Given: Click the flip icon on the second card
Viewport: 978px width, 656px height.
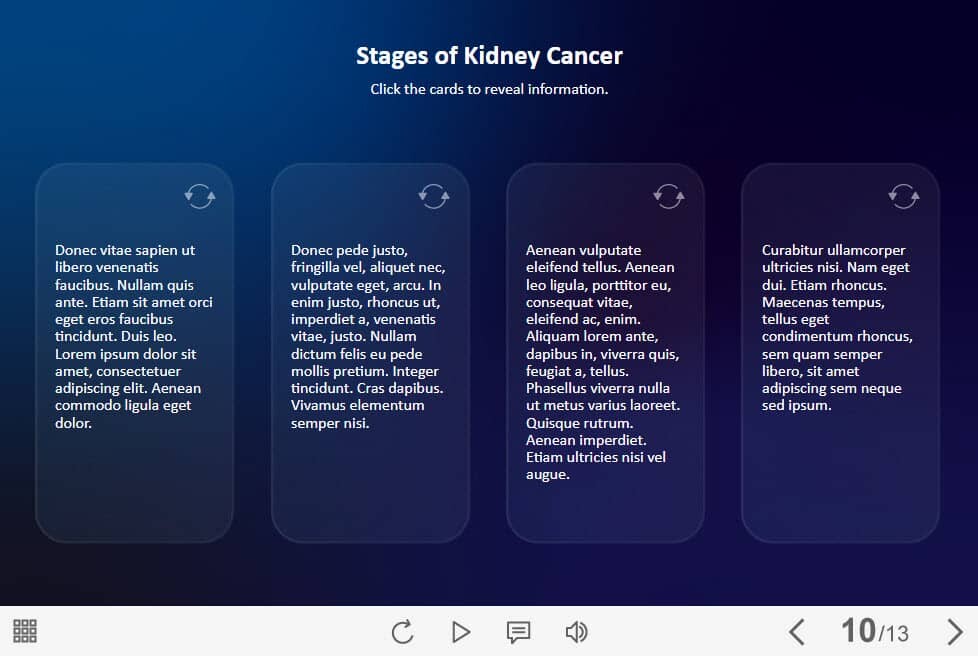Looking at the screenshot, I should pyautogui.click(x=434, y=196).
